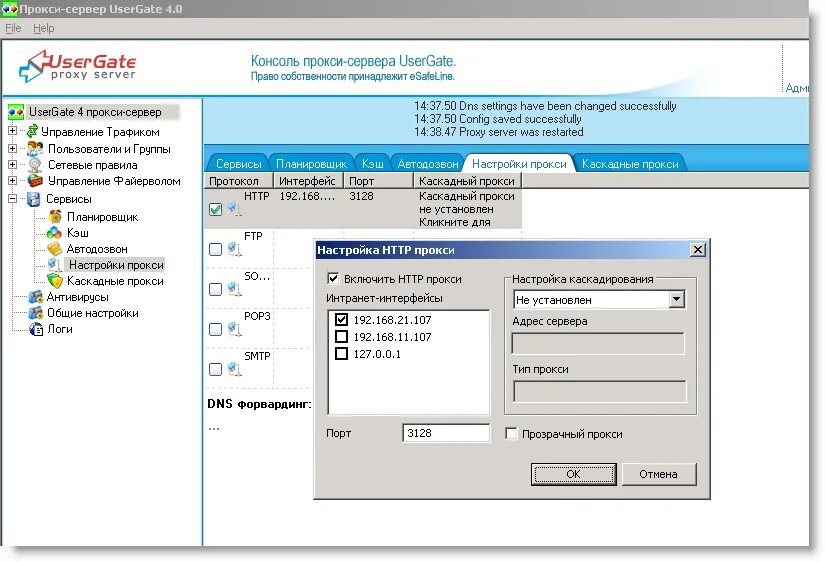Select Общие настройки in the tree

click(93, 313)
